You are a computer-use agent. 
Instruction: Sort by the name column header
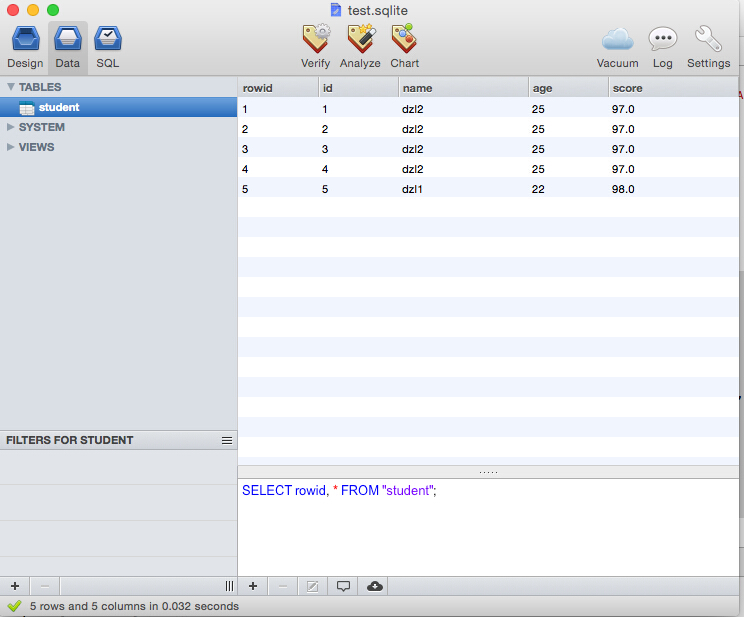coord(464,88)
